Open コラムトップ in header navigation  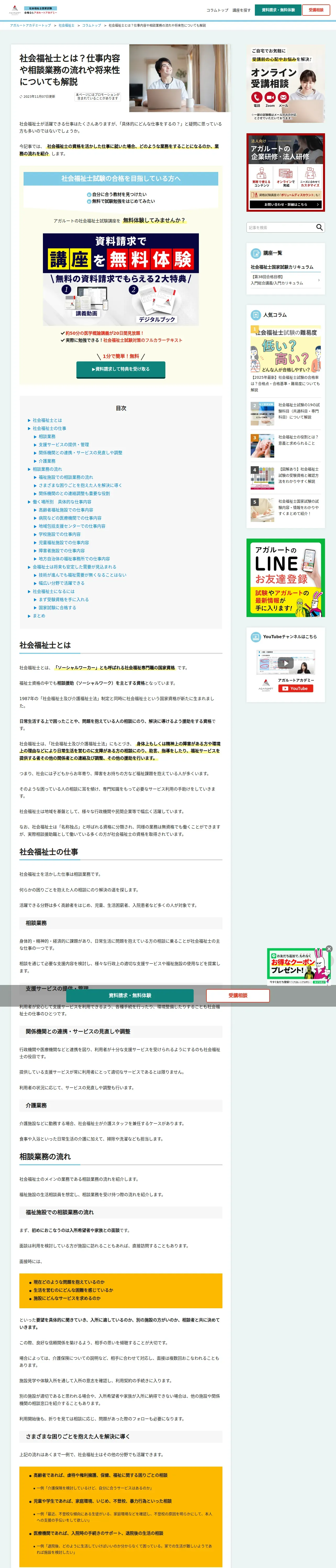pyautogui.click(x=217, y=10)
